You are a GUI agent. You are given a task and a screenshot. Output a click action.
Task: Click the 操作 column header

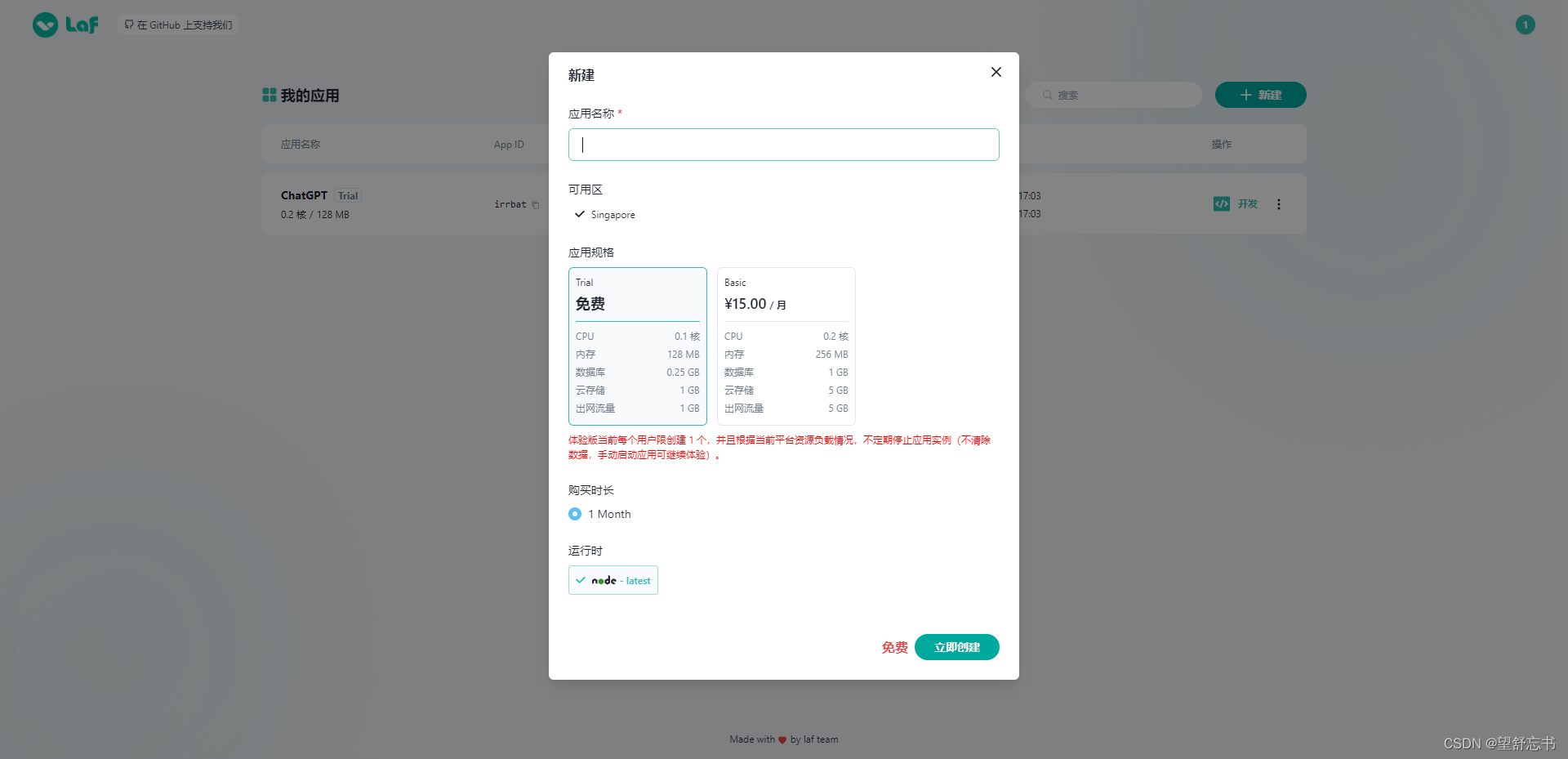pos(1221,144)
